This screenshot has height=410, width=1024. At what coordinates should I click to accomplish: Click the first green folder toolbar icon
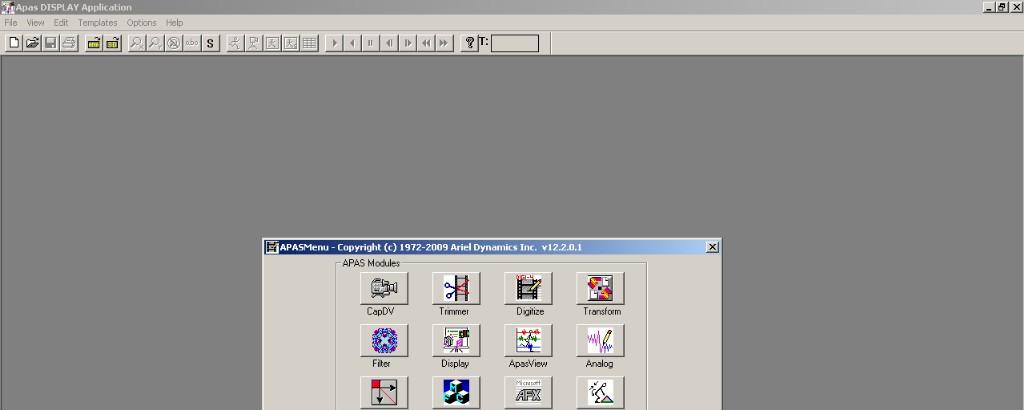[94, 43]
